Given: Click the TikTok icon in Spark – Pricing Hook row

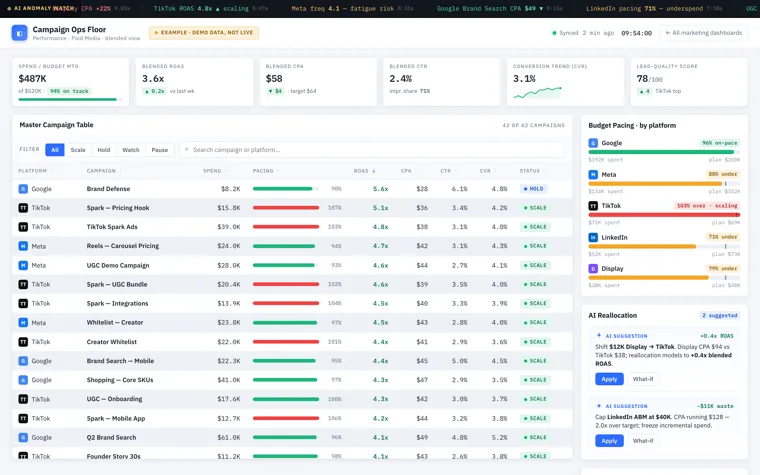Looking at the screenshot, I should coord(23,207).
